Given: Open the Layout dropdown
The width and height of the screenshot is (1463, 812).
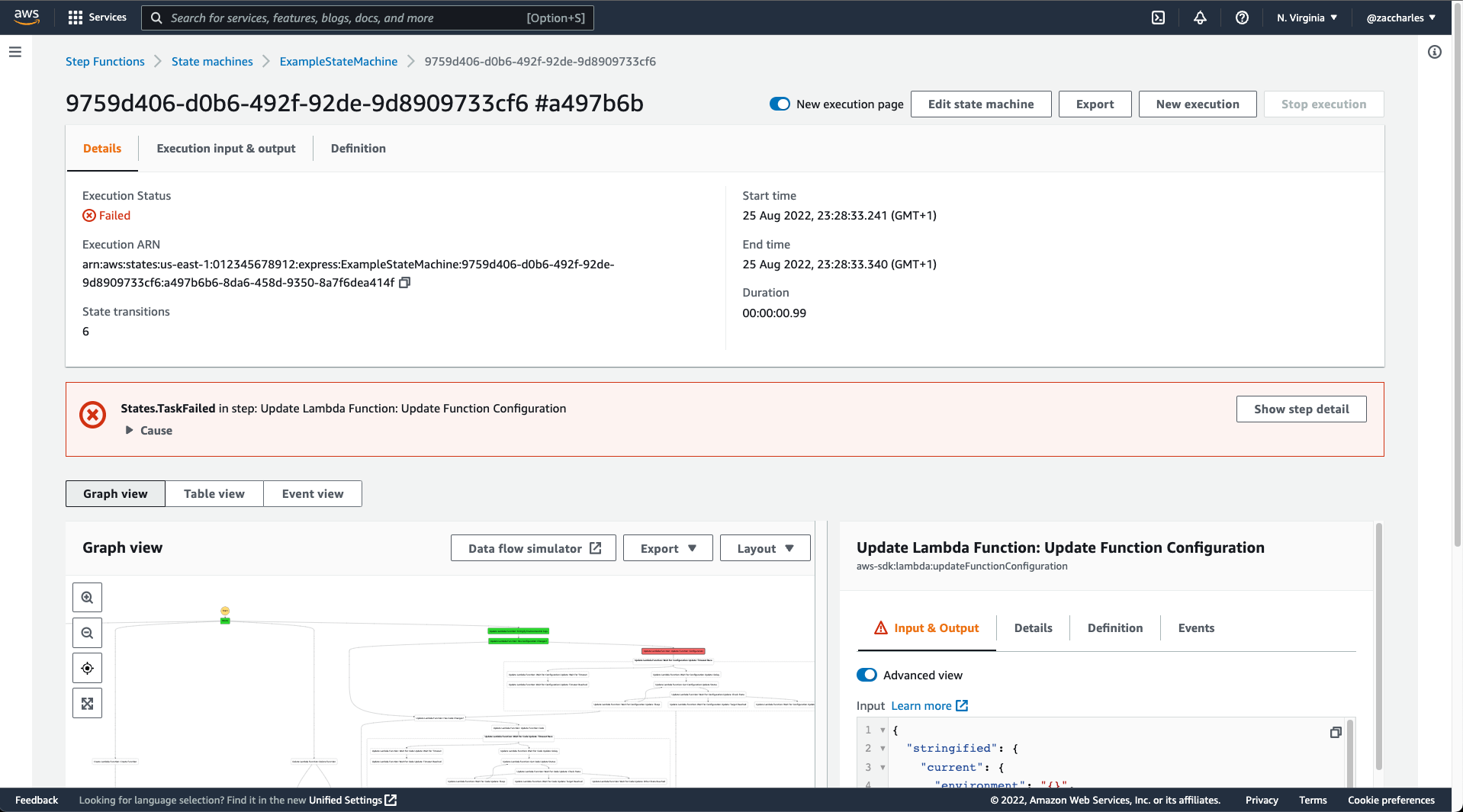Looking at the screenshot, I should [765, 548].
